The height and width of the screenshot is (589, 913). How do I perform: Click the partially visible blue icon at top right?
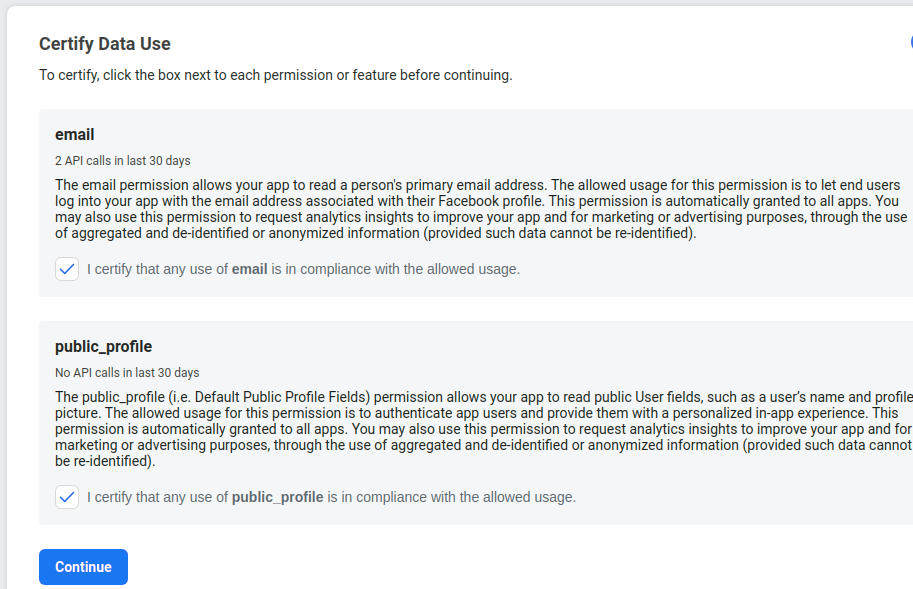911,42
